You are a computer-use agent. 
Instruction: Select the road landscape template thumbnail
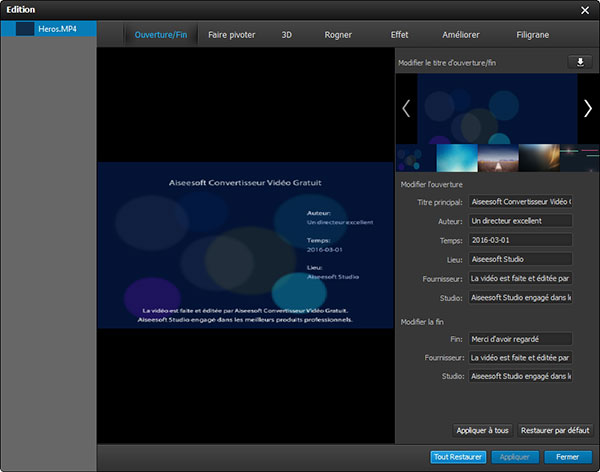(498, 158)
